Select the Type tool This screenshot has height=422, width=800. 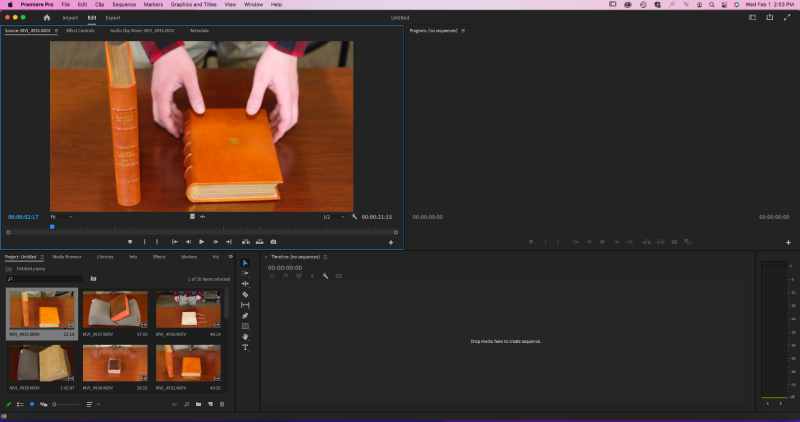tap(245, 347)
